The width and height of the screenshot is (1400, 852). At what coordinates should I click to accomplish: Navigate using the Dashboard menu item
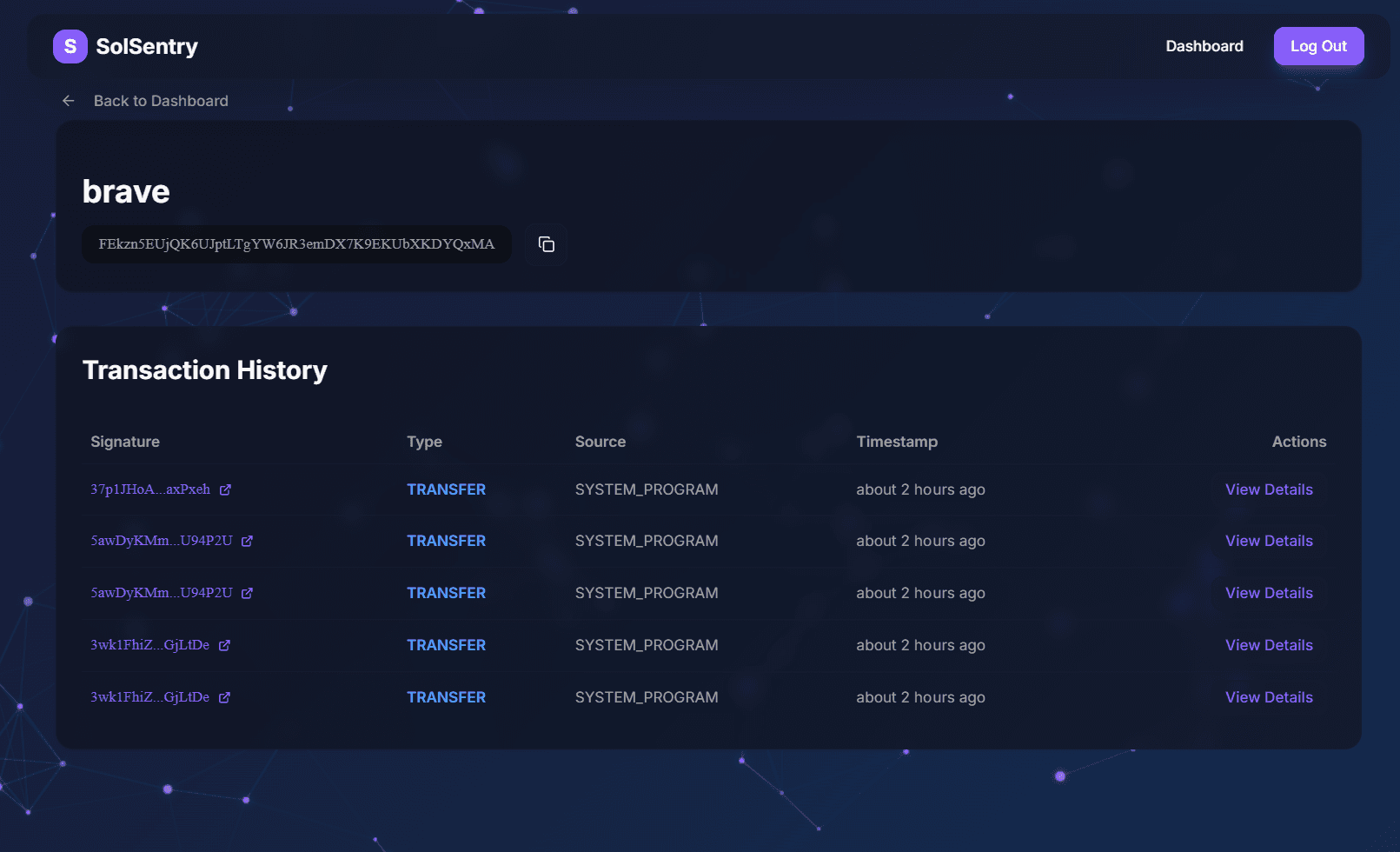point(1204,46)
